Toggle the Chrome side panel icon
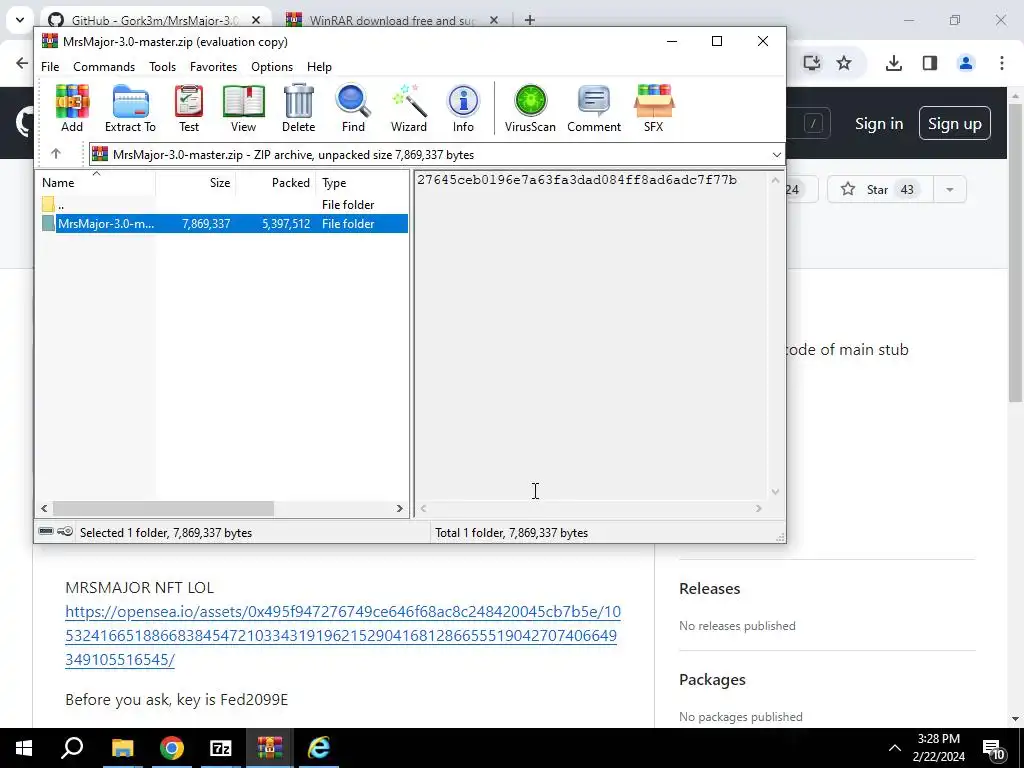Screen dimensions: 1024x768 point(930,63)
